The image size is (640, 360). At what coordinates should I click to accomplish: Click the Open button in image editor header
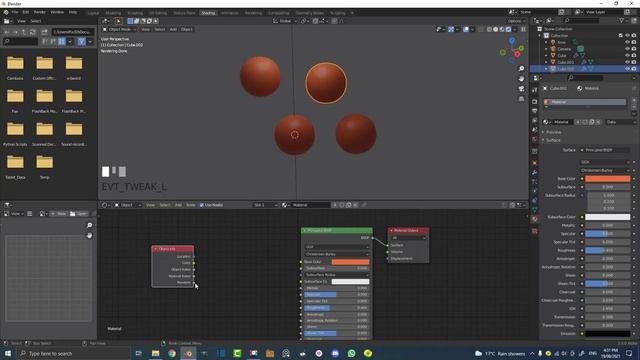pos(78,213)
